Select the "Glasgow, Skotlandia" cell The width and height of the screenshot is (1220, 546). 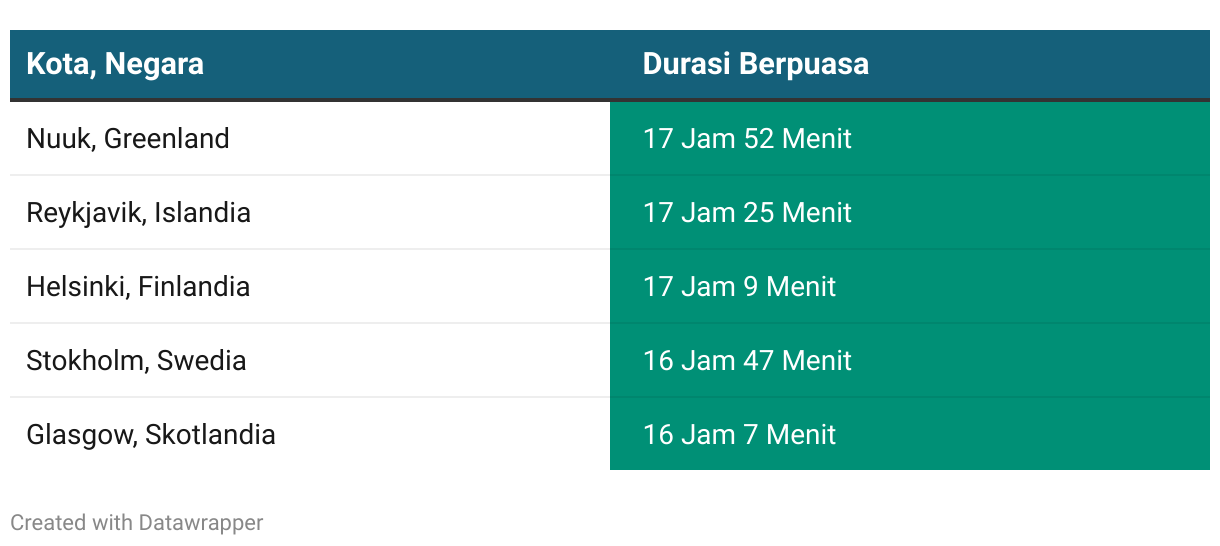pyautogui.click(x=310, y=434)
